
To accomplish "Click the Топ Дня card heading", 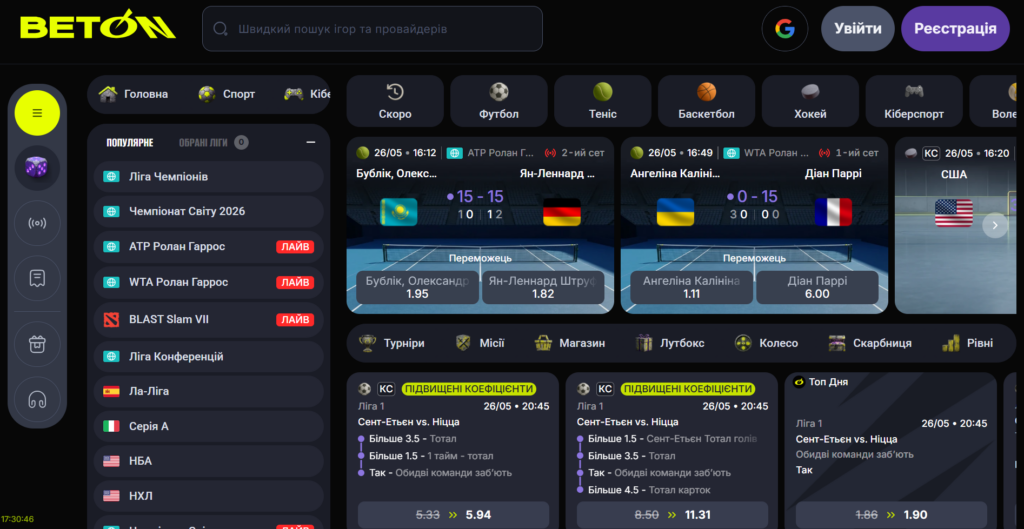I will (827, 382).
